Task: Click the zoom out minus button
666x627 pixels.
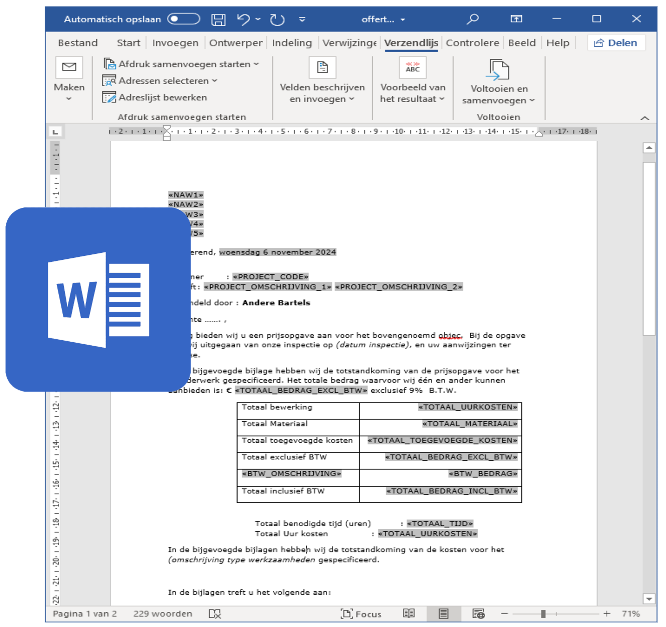Action: (504, 614)
